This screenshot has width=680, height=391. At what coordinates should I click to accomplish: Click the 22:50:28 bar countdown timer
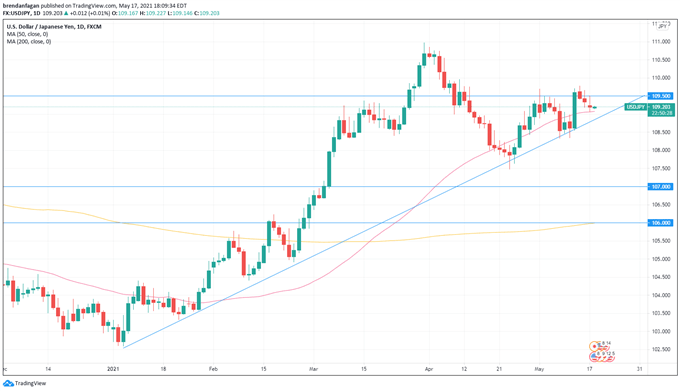[661, 113]
